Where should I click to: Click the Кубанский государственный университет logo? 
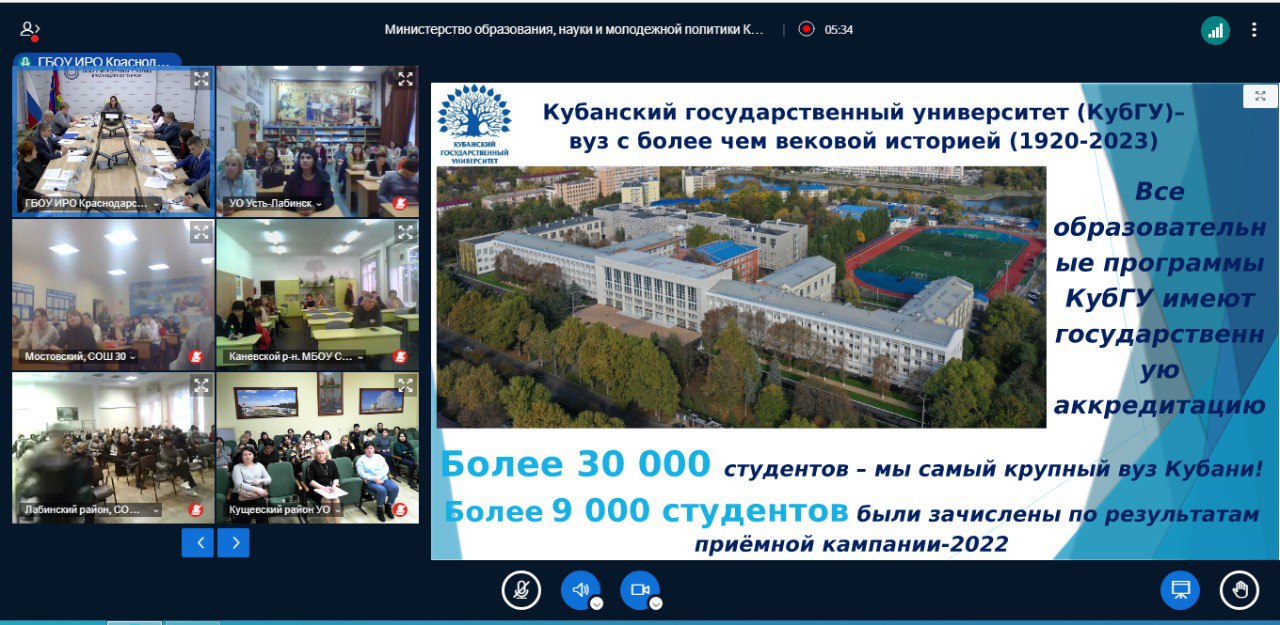click(x=474, y=125)
